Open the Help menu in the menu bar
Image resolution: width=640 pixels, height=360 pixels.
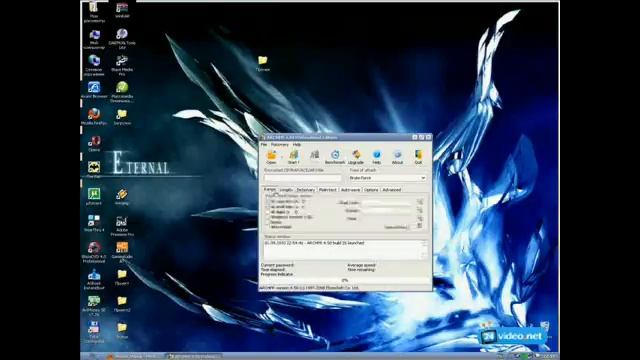(x=297, y=144)
